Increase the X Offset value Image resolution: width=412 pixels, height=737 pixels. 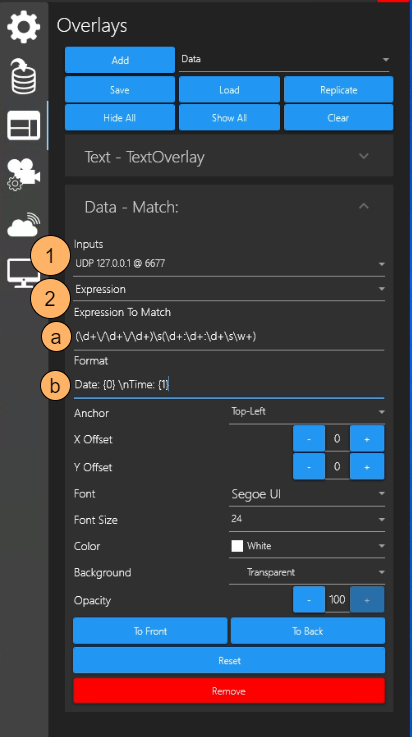367,439
